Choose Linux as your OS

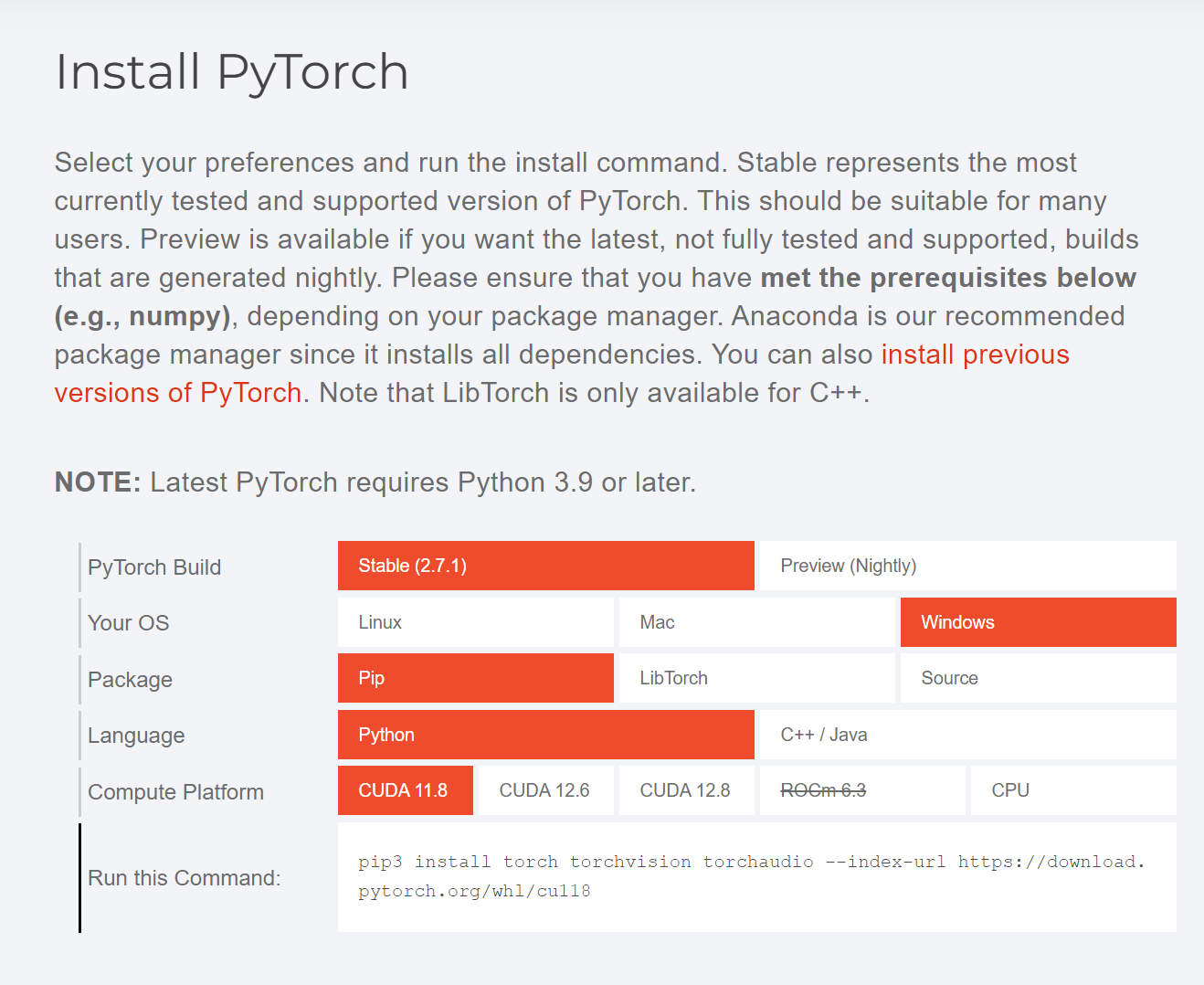[475, 622]
